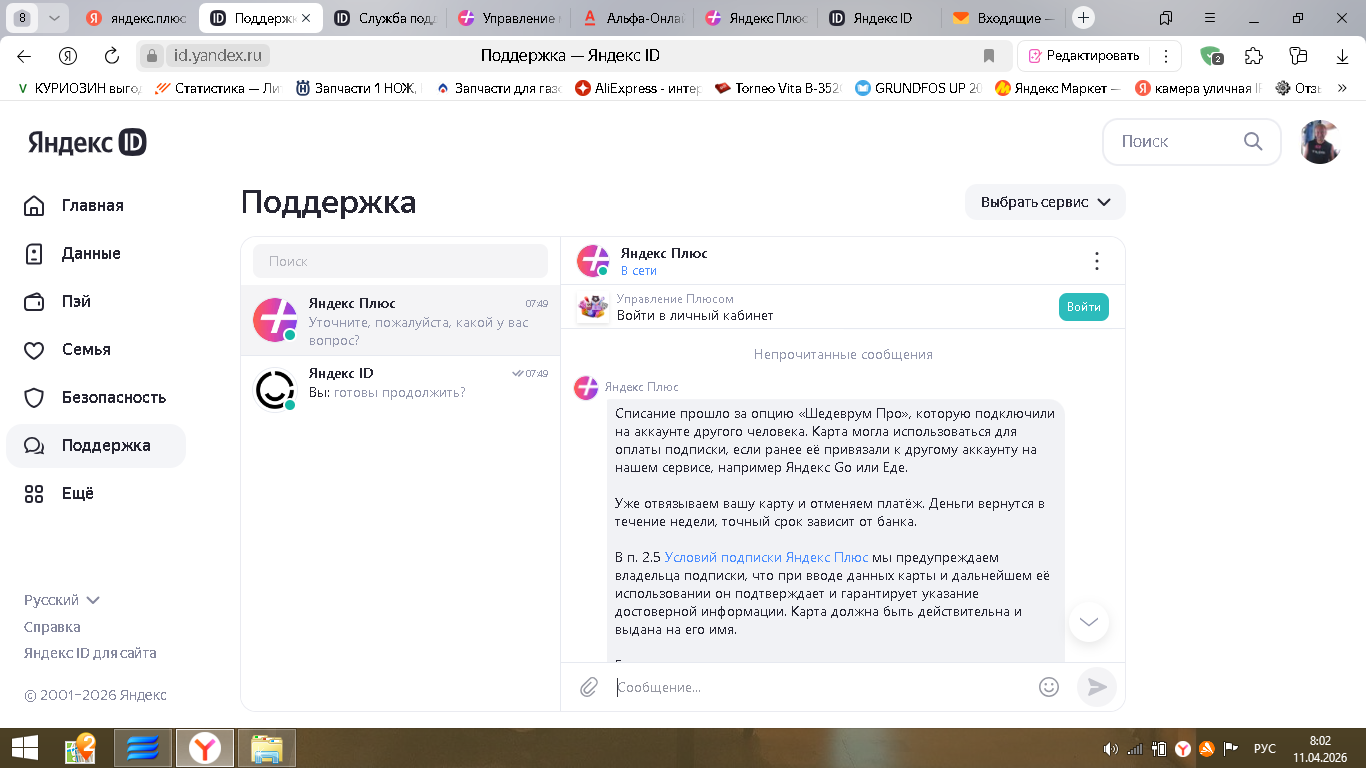Open Яндекс ID для сайта link
Viewport: 1366px width, 768px height.
coord(90,653)
